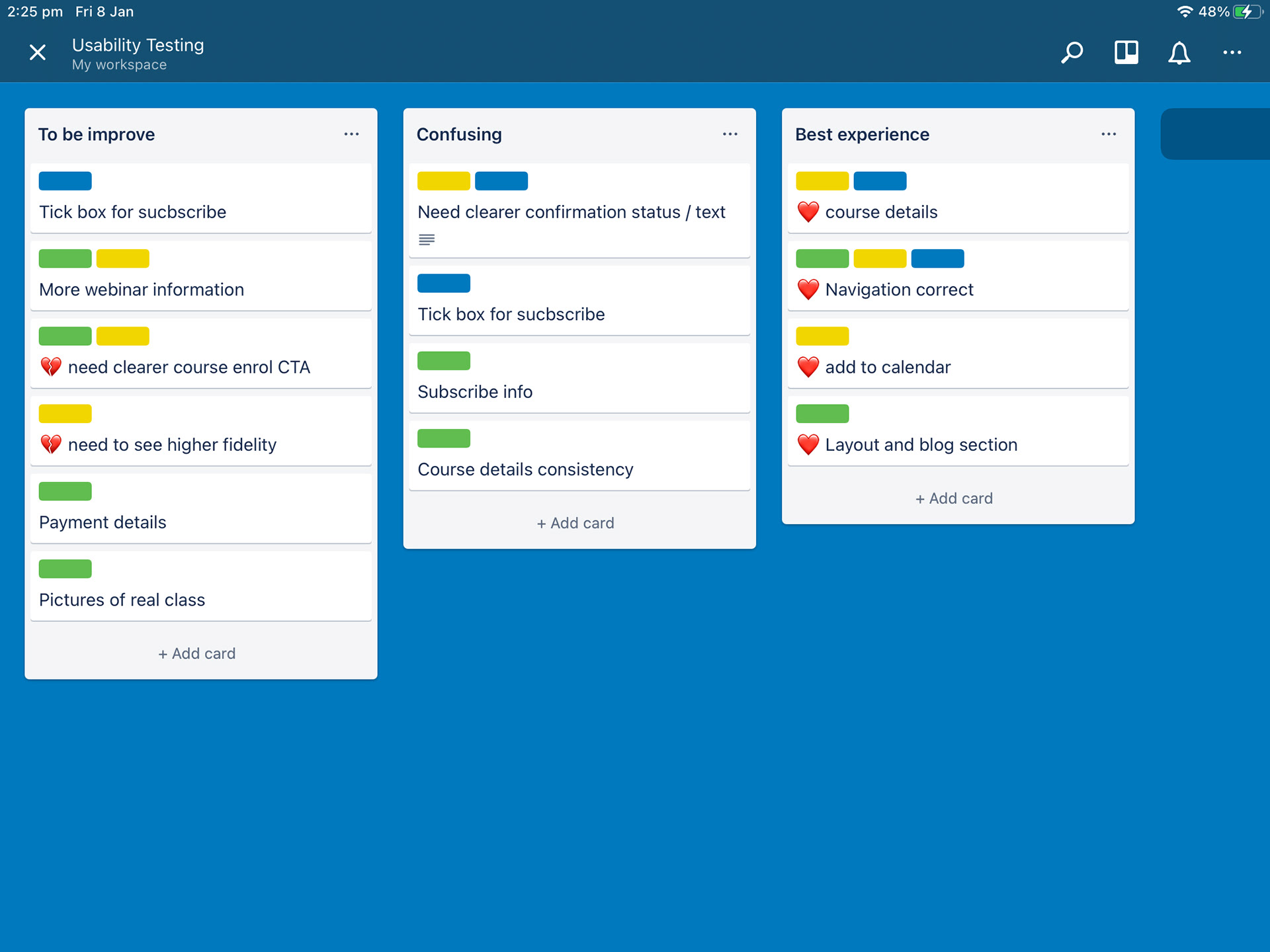Add card to Confusing list
This screenshot has width=1270, height=952.
click(x=575, y=523)
